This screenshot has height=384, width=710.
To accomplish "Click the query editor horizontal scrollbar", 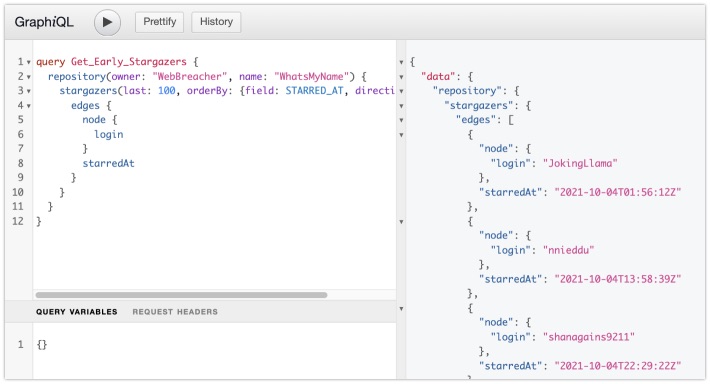I will 181,295.
